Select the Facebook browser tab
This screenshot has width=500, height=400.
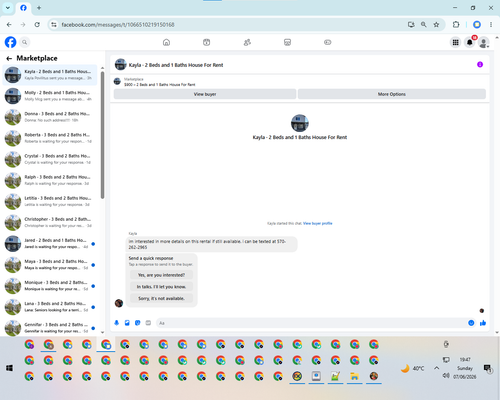click(x=23, y=8)
